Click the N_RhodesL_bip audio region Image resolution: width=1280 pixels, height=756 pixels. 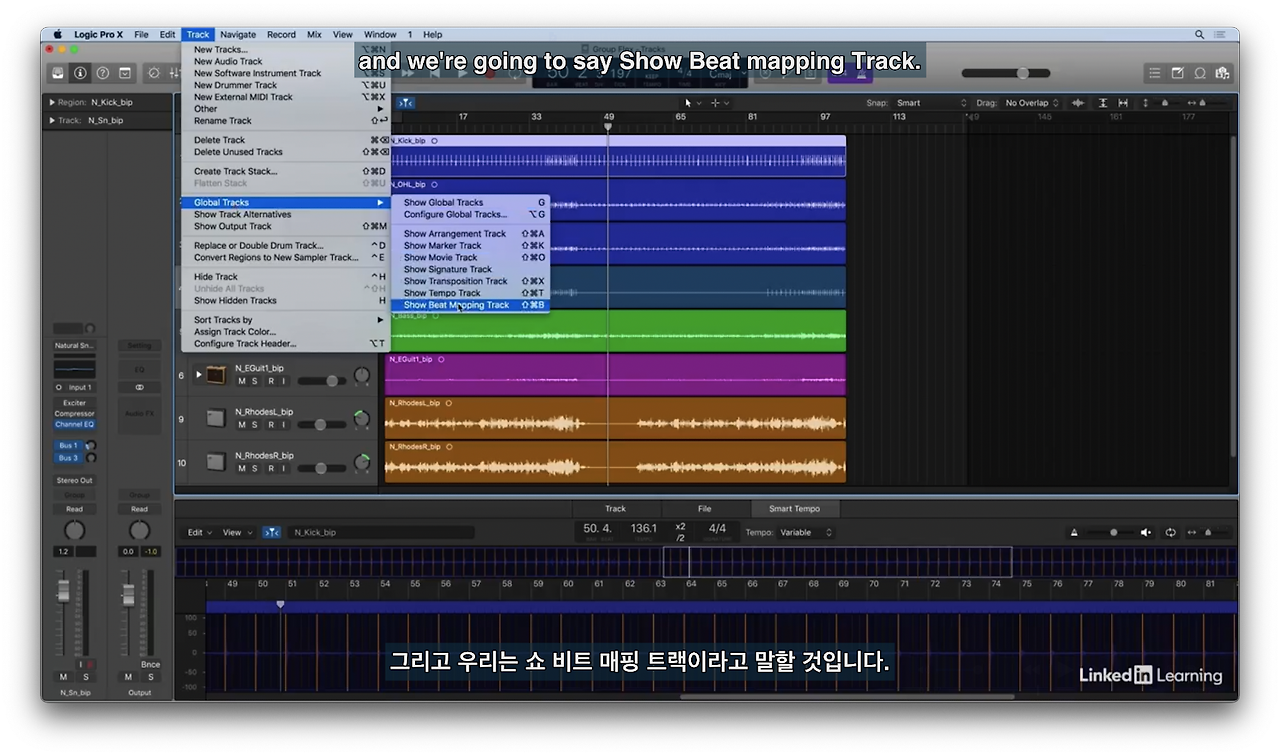tap(615, 419)
